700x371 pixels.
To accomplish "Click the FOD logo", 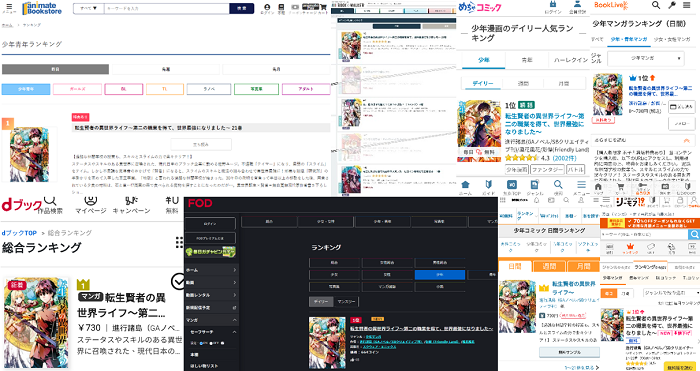I will pos(200,204).
